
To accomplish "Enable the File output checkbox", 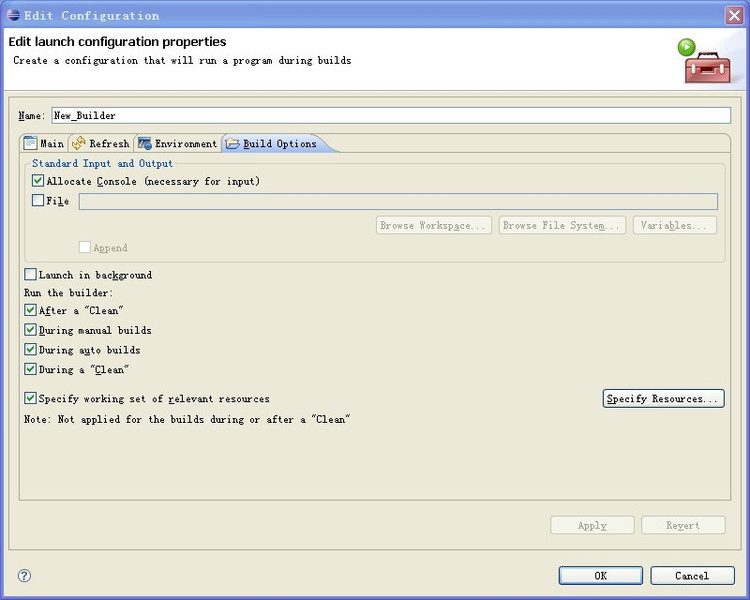I will (38, 200).
